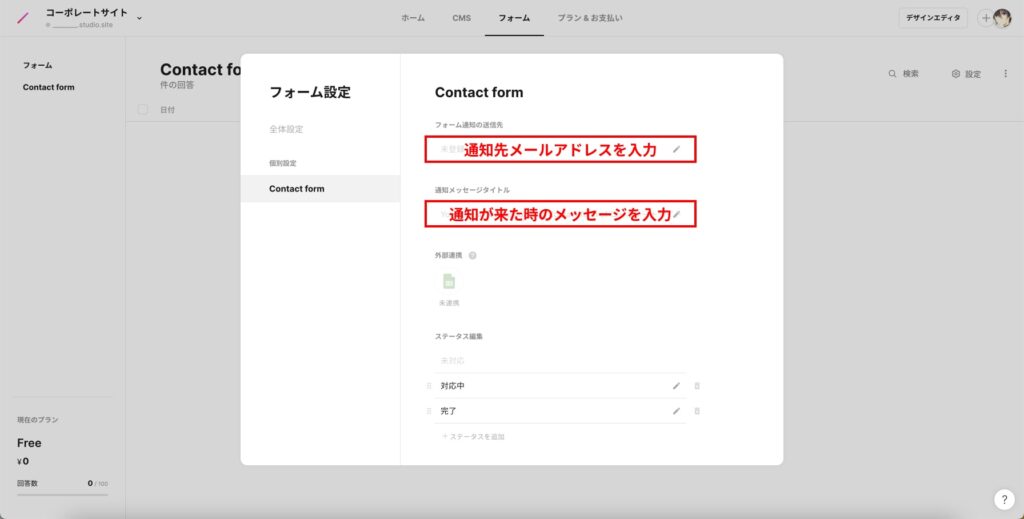
Task: Open 全体設定 in form settings
Action: (286, 129)
